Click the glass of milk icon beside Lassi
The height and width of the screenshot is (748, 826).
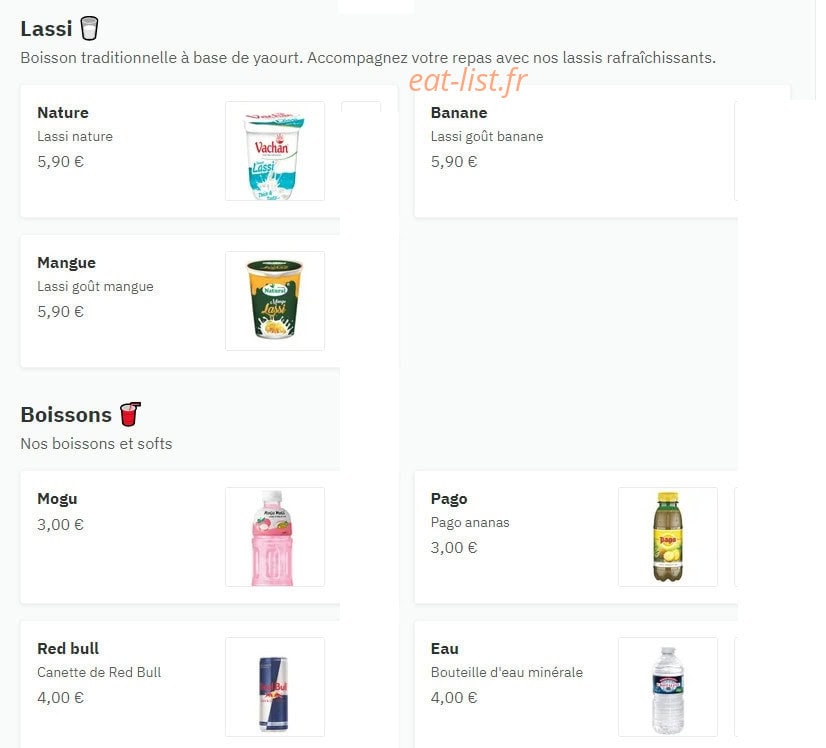click(x=89, y=28)
